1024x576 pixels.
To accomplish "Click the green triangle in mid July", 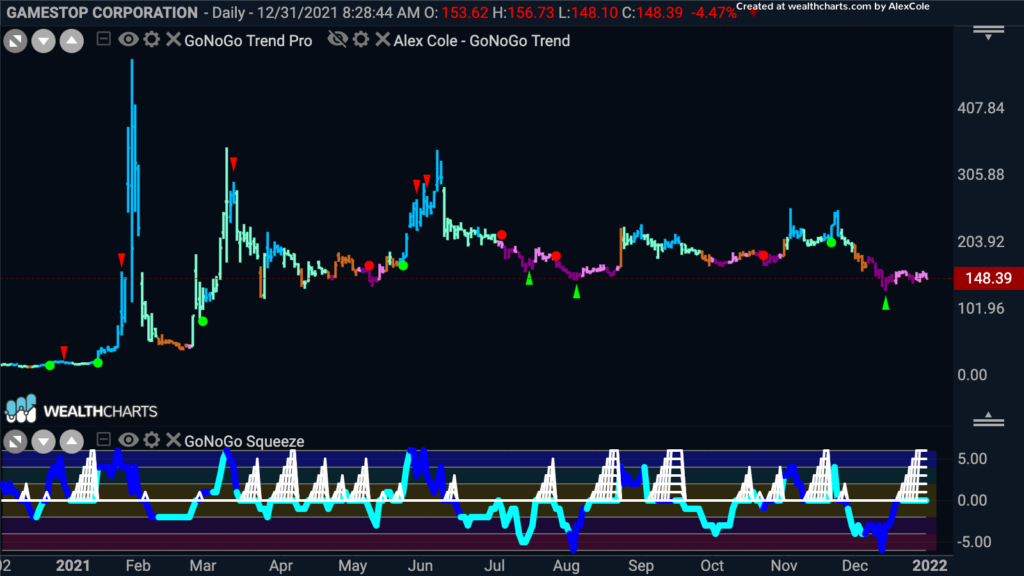I will click(x=530, y=278).
